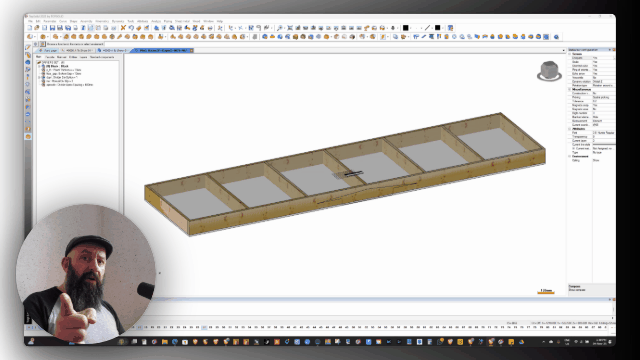The height and width of the screenshot is (360, 640).
Task: Click the Picking value field
Action: tap(603, 98)
